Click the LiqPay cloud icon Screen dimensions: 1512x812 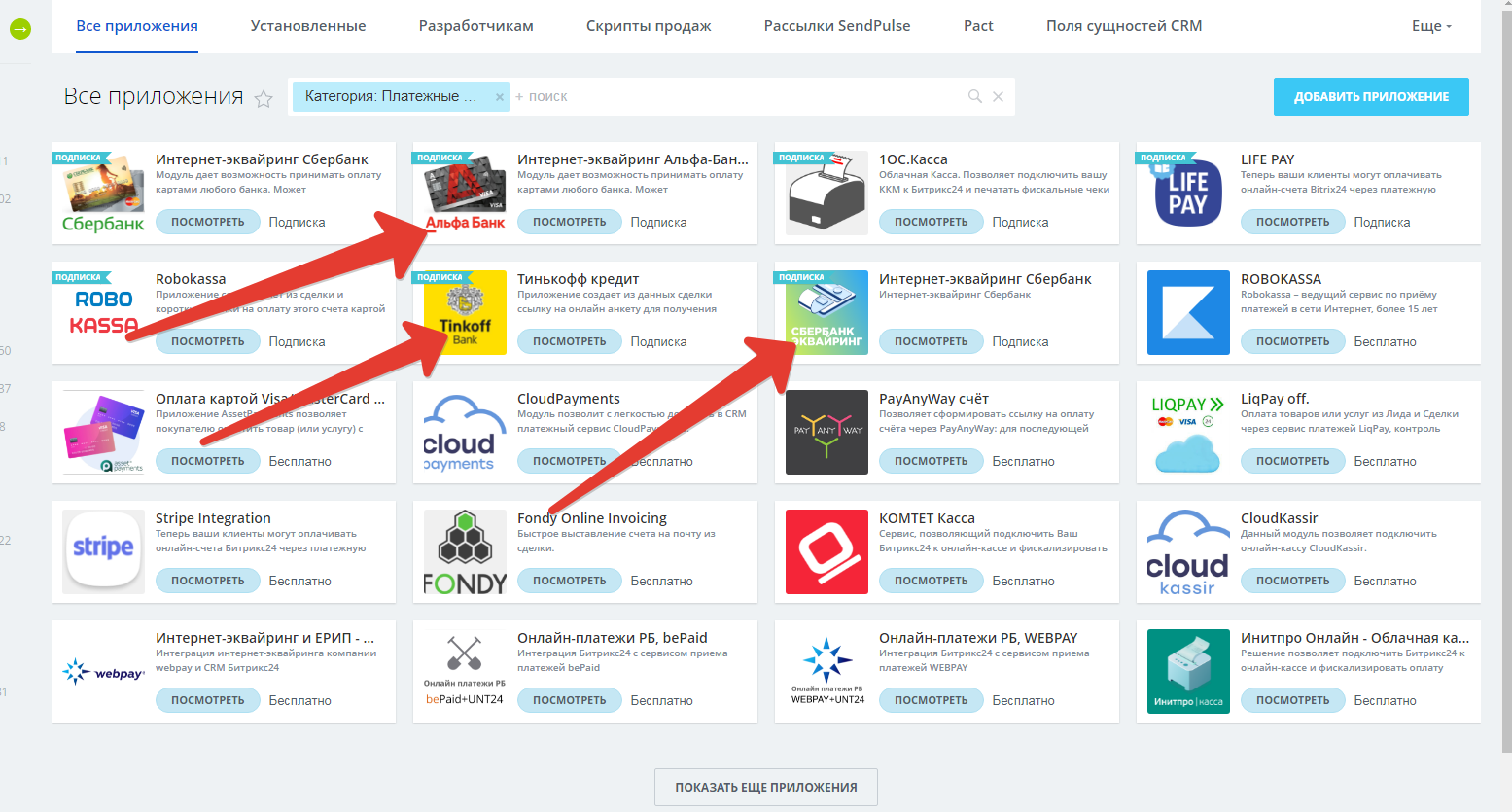(1187, 432)
